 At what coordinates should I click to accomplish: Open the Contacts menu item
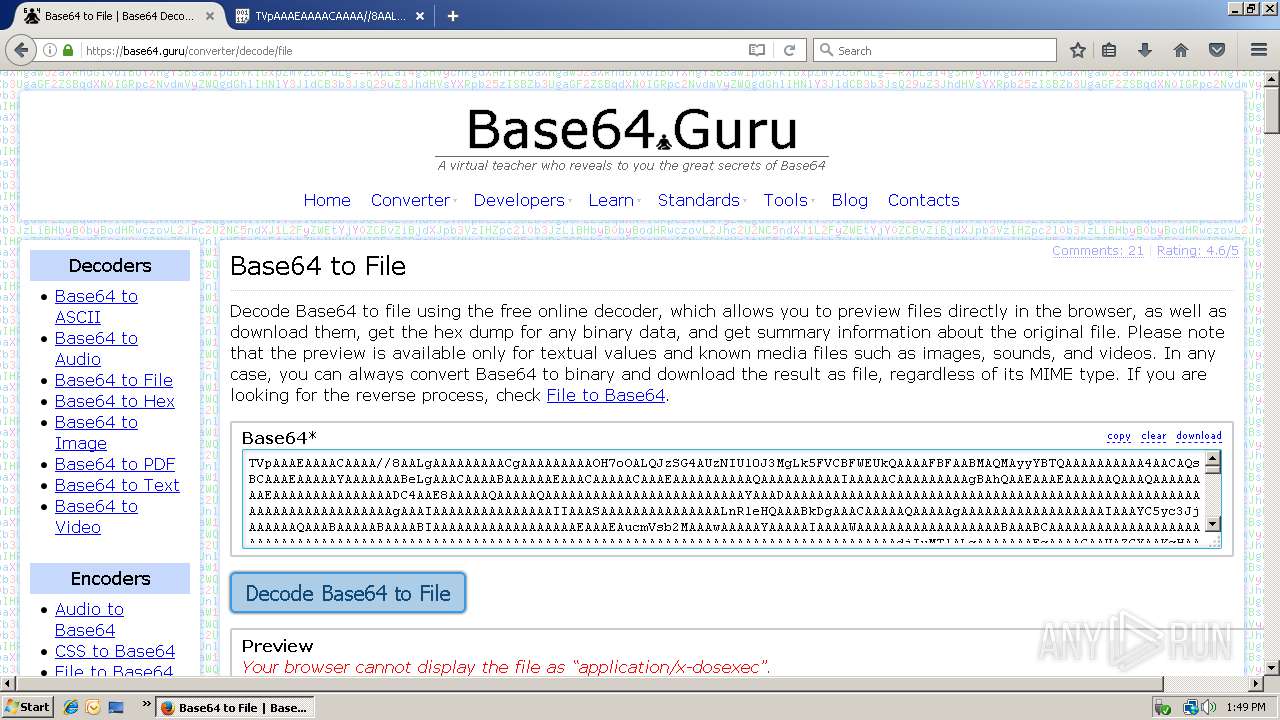pyautogui.click(x=923, y=200)
